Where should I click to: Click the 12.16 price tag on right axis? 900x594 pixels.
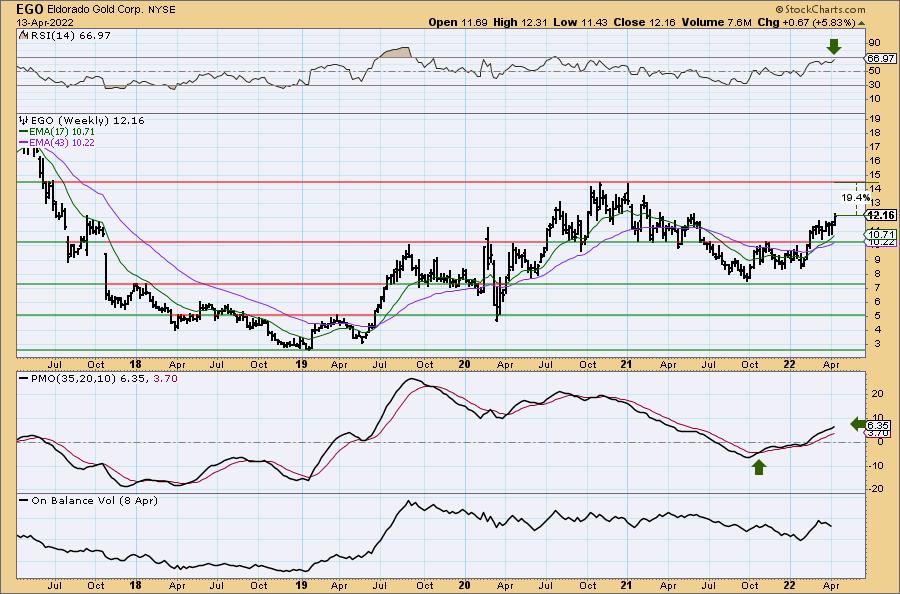click(881, 215)
